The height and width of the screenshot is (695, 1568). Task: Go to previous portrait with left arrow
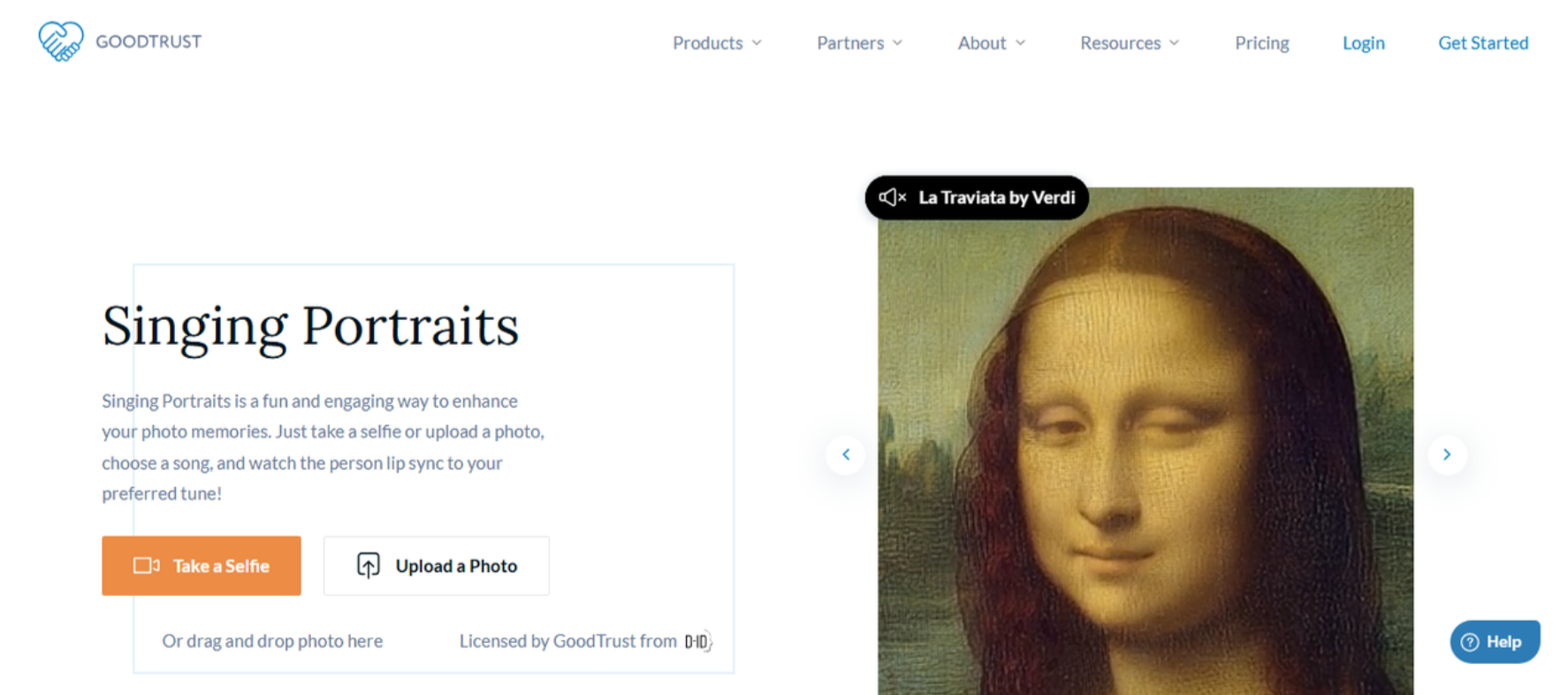coord(845,454)
